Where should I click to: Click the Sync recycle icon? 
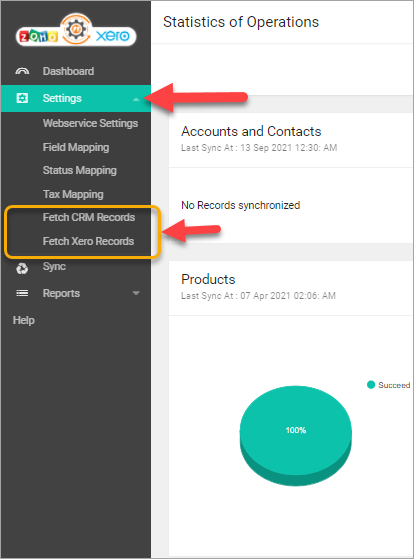coord(22,268)
